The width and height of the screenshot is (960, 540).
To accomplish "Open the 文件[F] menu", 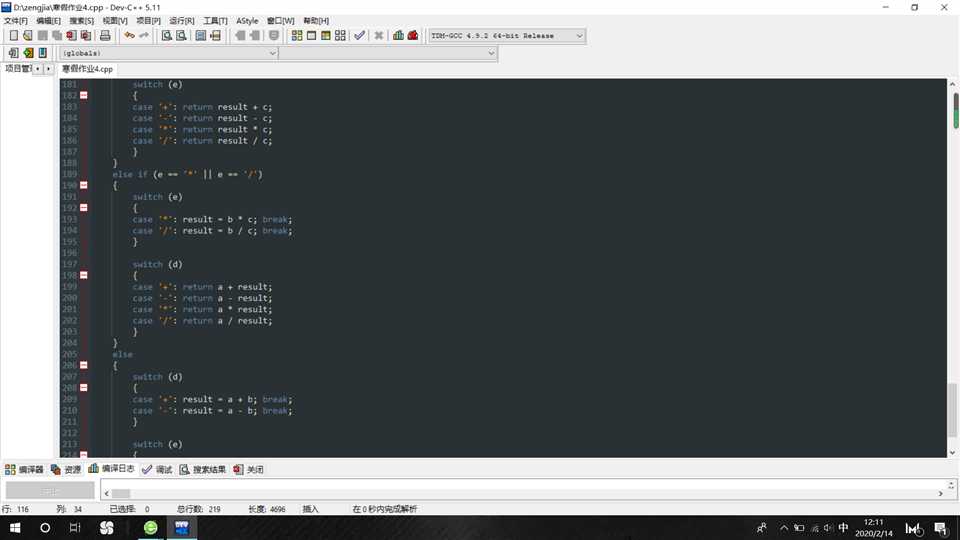I will click(x=16, y=21).
